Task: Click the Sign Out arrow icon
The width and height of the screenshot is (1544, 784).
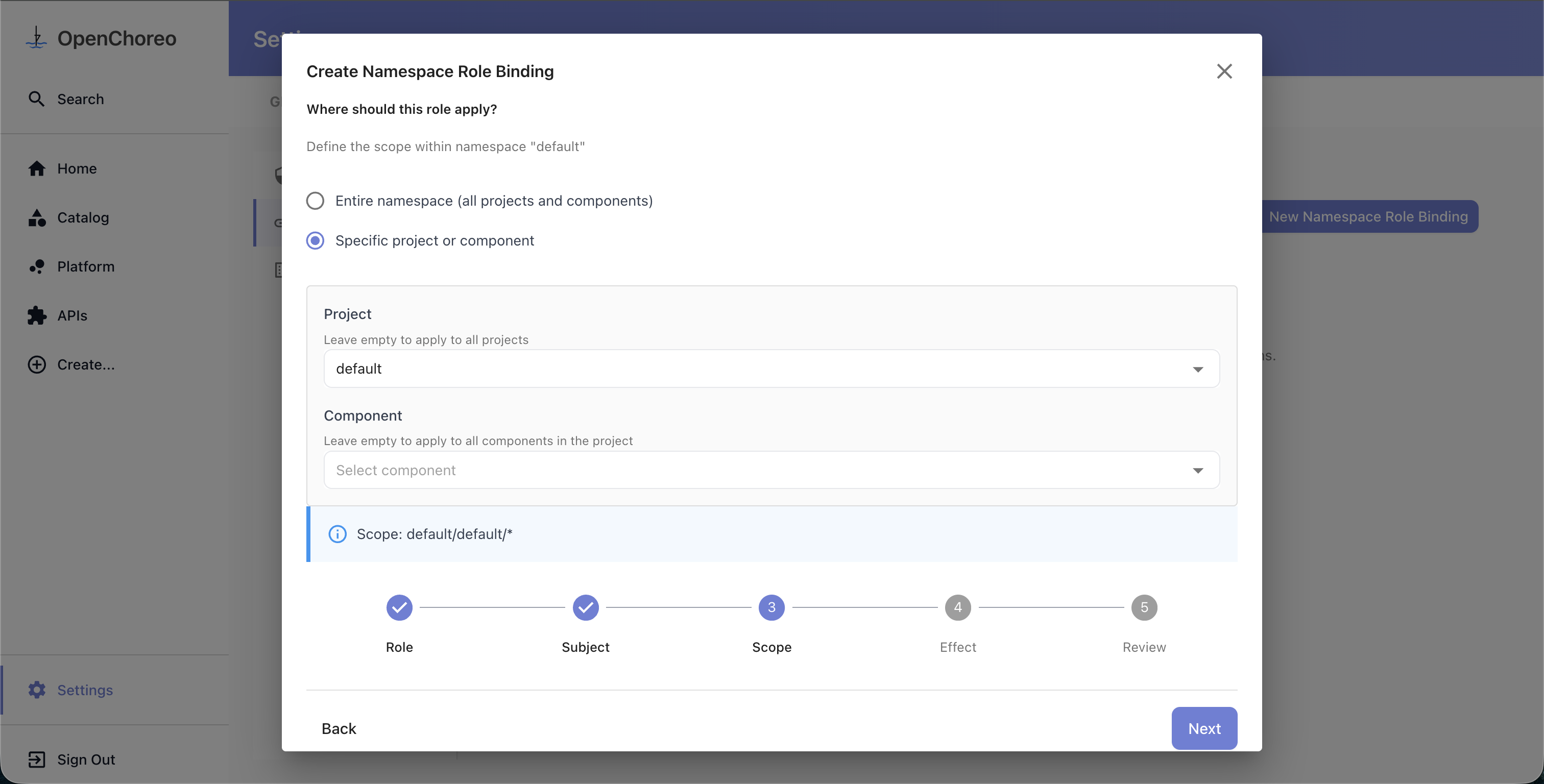Action: 37,759
